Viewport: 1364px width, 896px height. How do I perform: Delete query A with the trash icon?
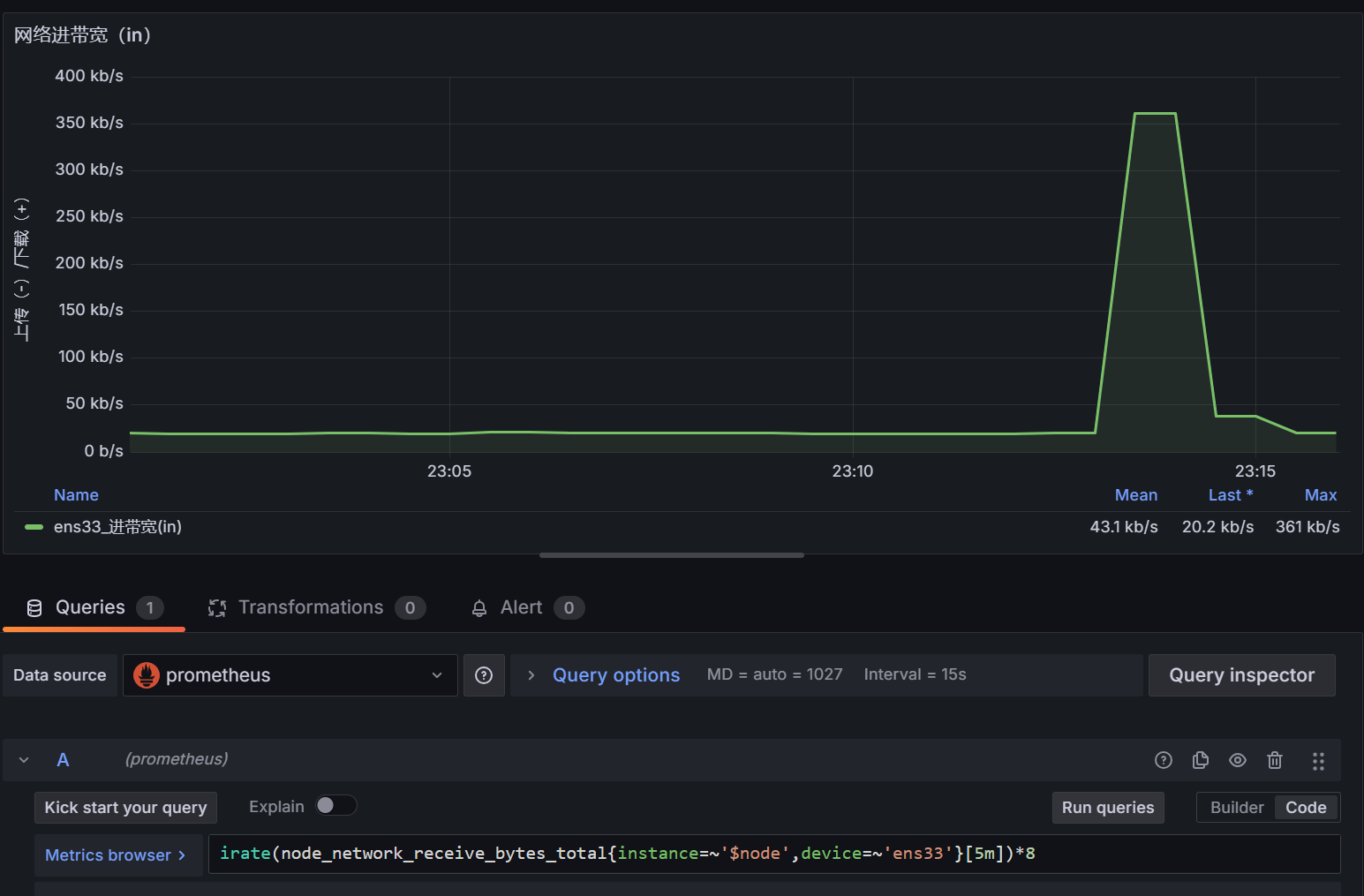click(1275, 760)
